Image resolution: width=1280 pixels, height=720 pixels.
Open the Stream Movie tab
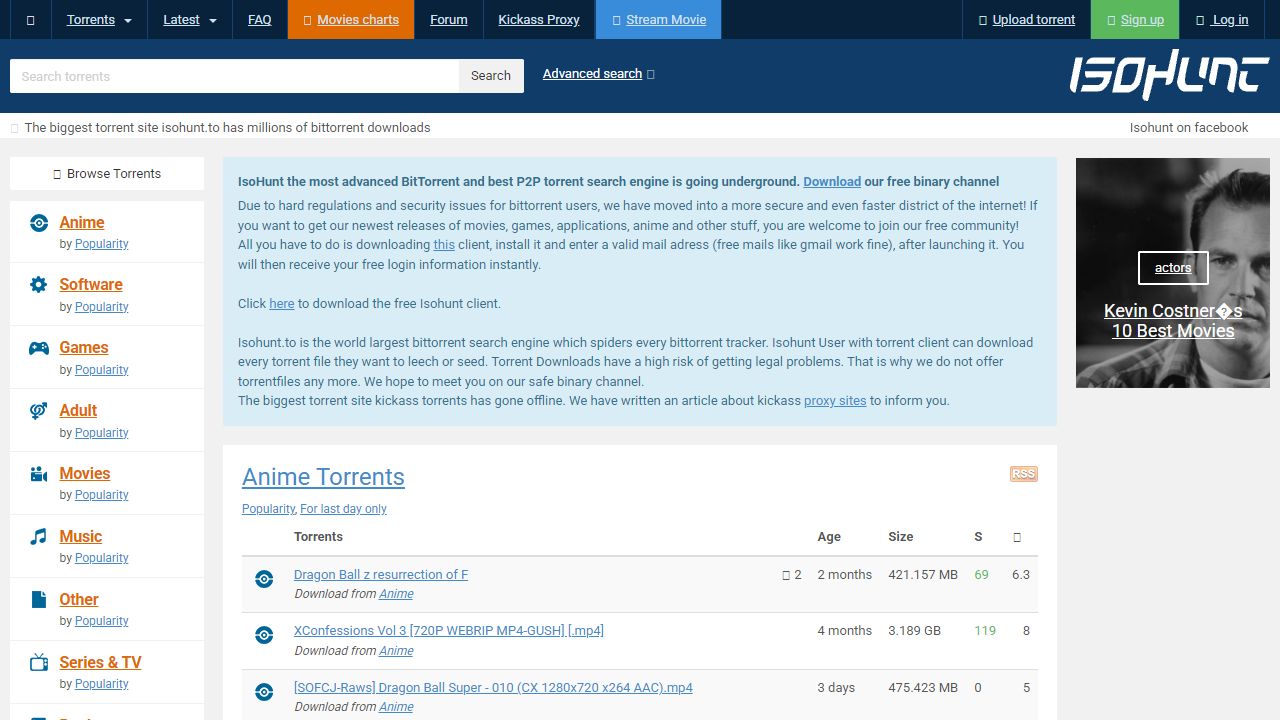pos(659,20)
